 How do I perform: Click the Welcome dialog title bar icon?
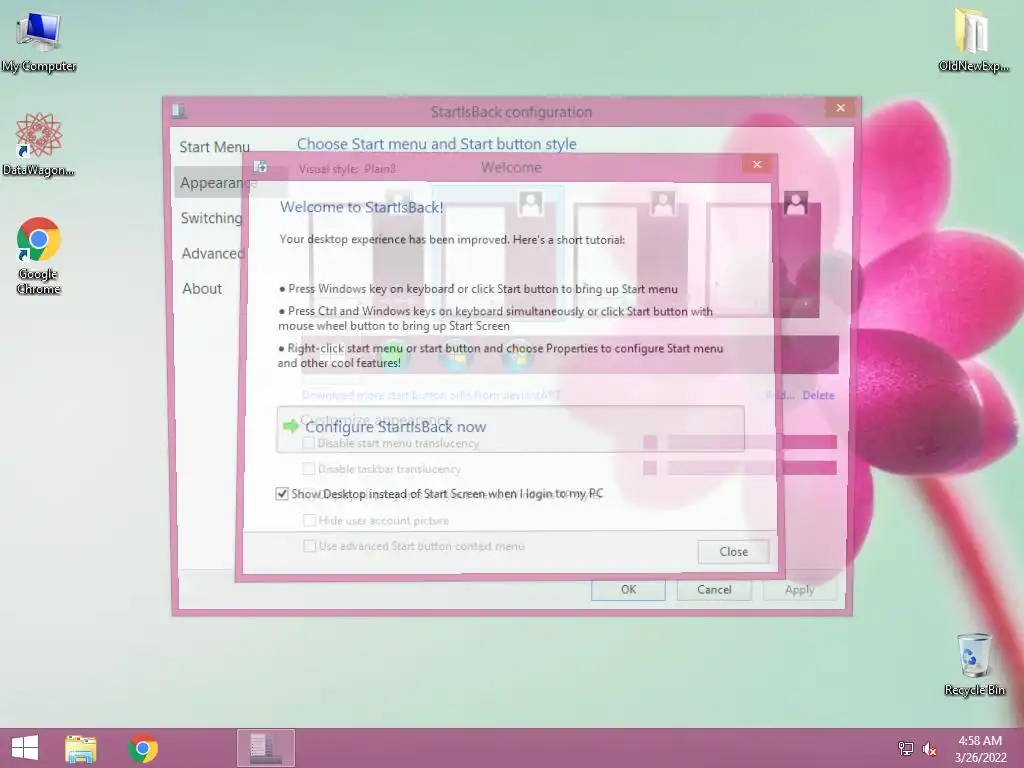click(x=261, y=167)
